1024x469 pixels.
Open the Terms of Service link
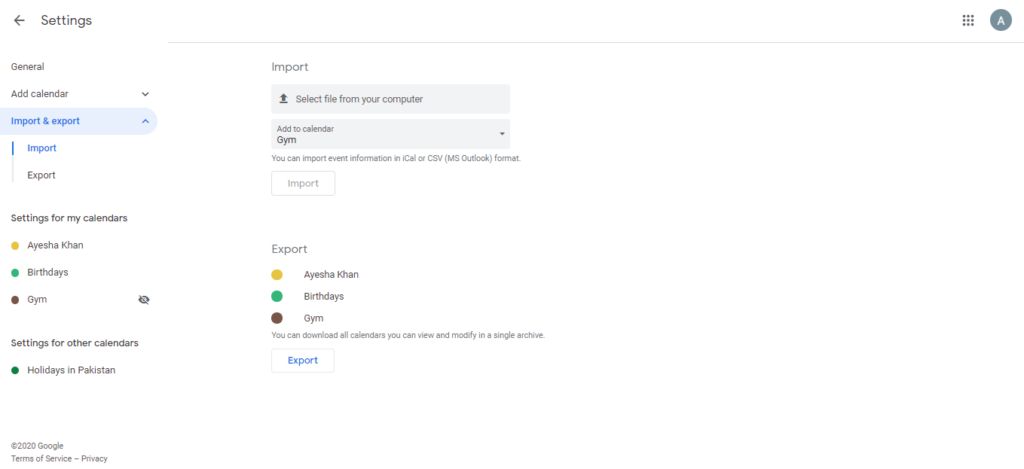(41, 459)
